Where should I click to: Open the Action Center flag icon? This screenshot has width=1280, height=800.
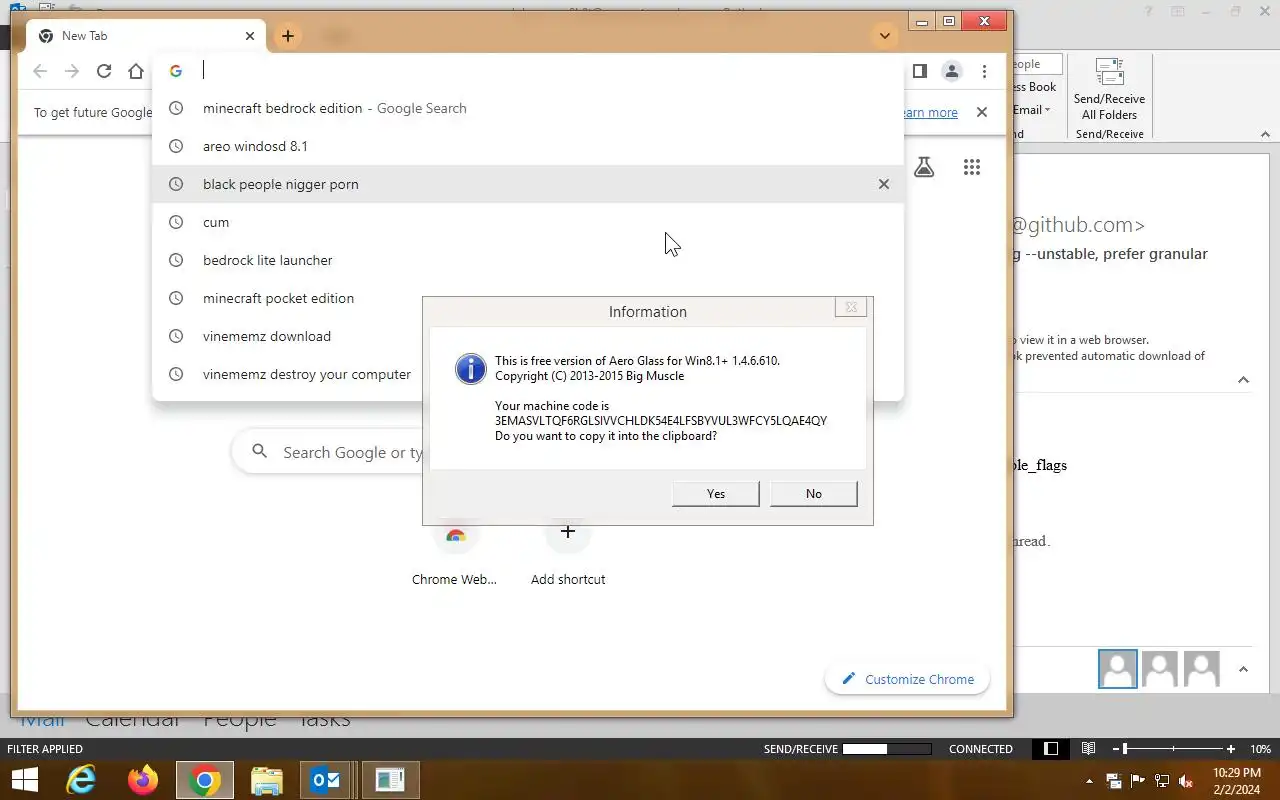[1138, 781]
